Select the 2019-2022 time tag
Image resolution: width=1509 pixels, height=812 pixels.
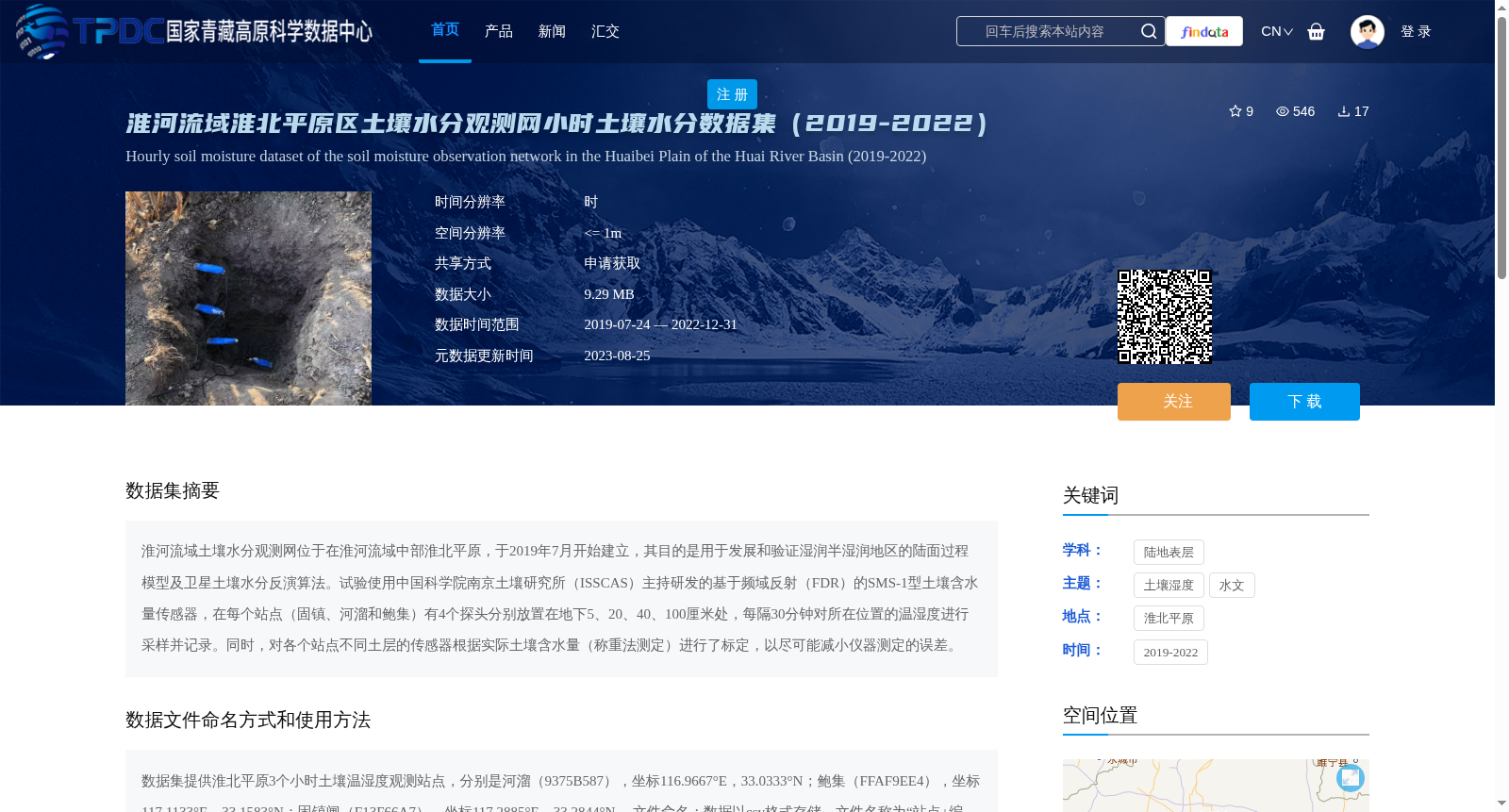[x=1170, y=653]
